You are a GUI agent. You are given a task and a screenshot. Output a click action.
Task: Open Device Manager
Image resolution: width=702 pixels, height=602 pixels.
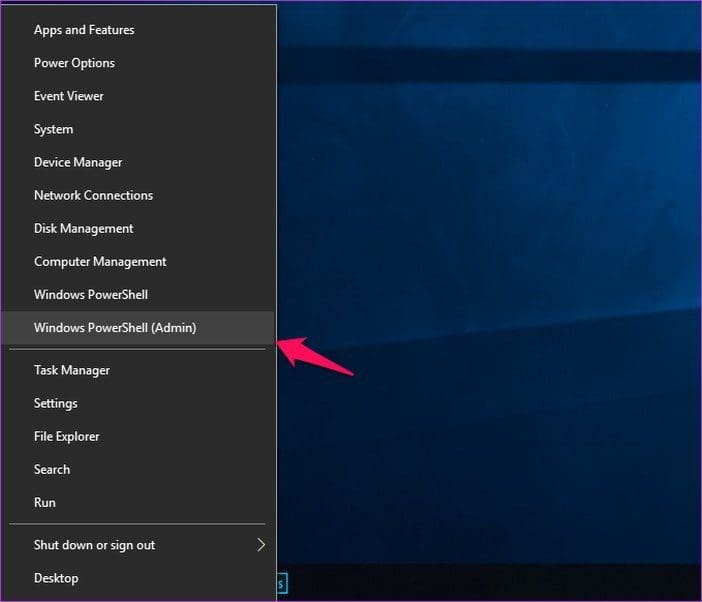point(138,162)
